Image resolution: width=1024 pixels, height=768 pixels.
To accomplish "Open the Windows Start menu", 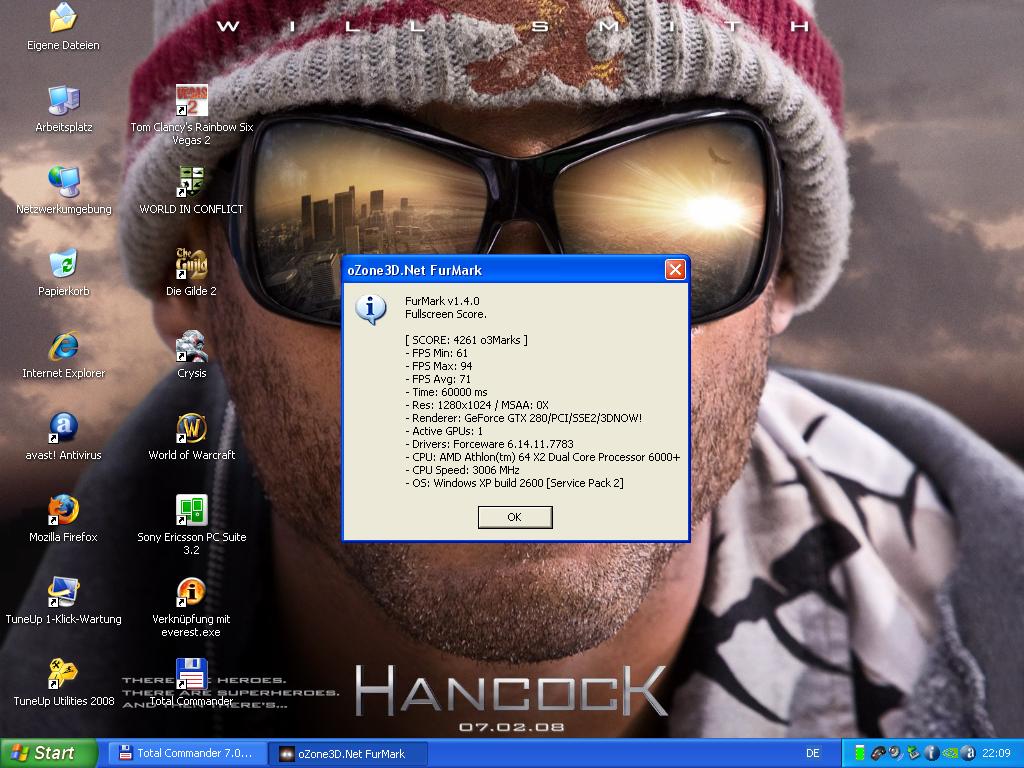I will pyautogui.click(x=48, y=753).
